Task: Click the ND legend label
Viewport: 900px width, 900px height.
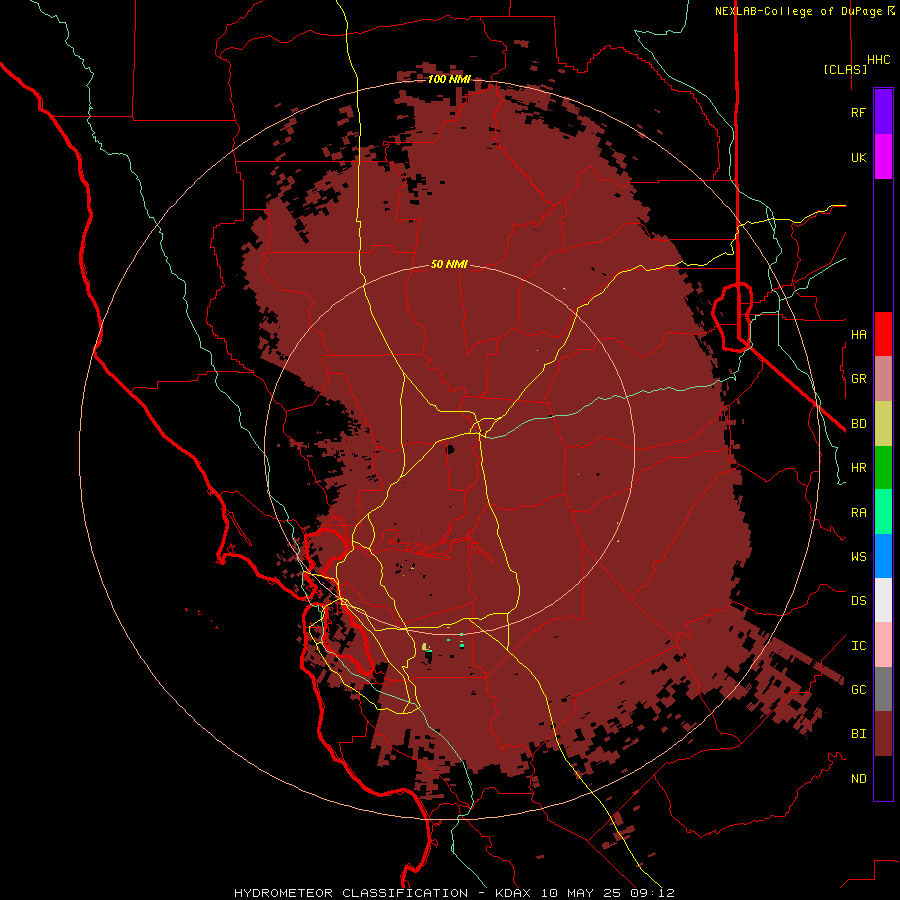Action: [x=859, y=778]
